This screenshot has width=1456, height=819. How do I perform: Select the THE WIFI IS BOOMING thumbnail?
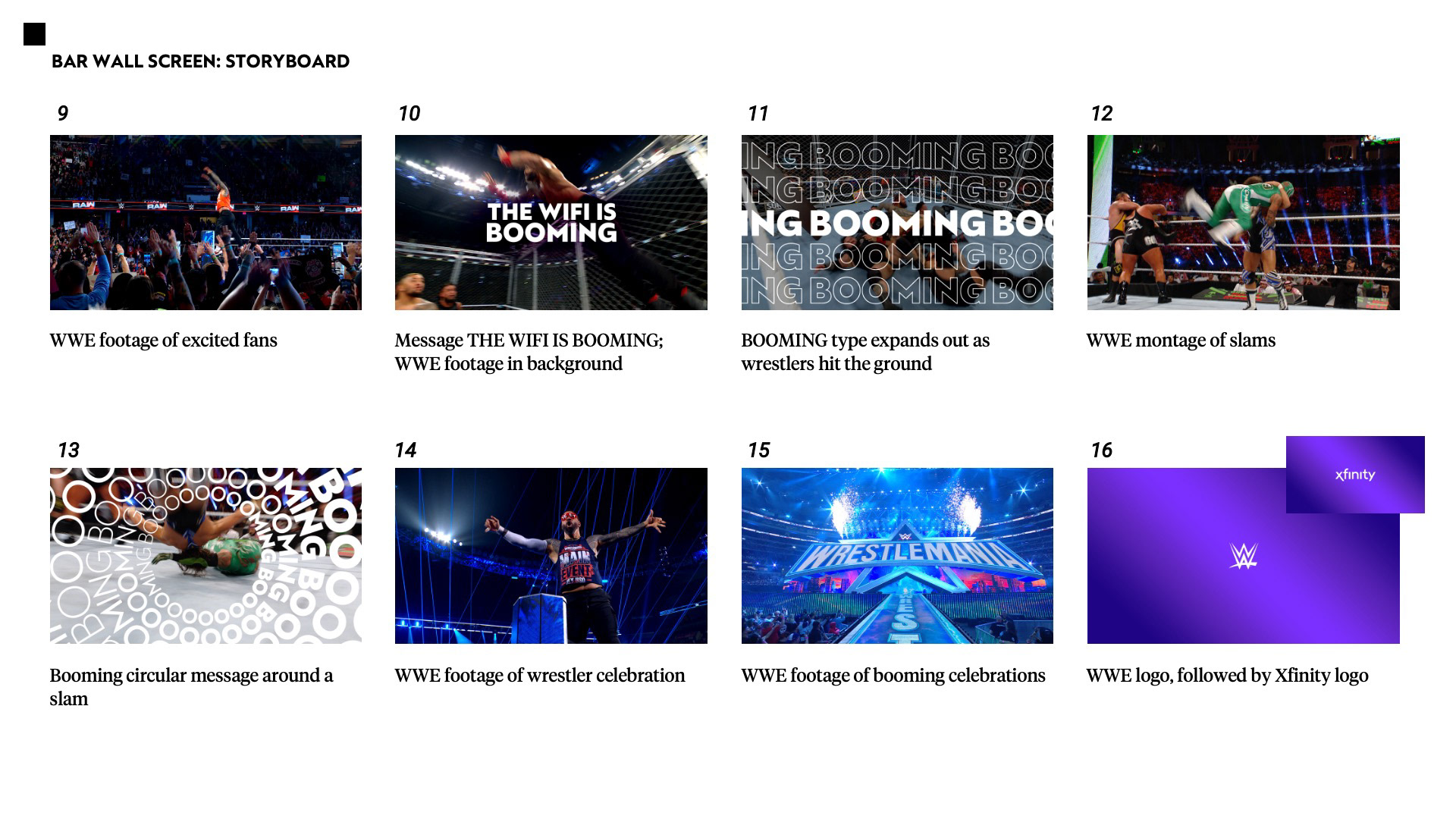(x=551, y=222)
